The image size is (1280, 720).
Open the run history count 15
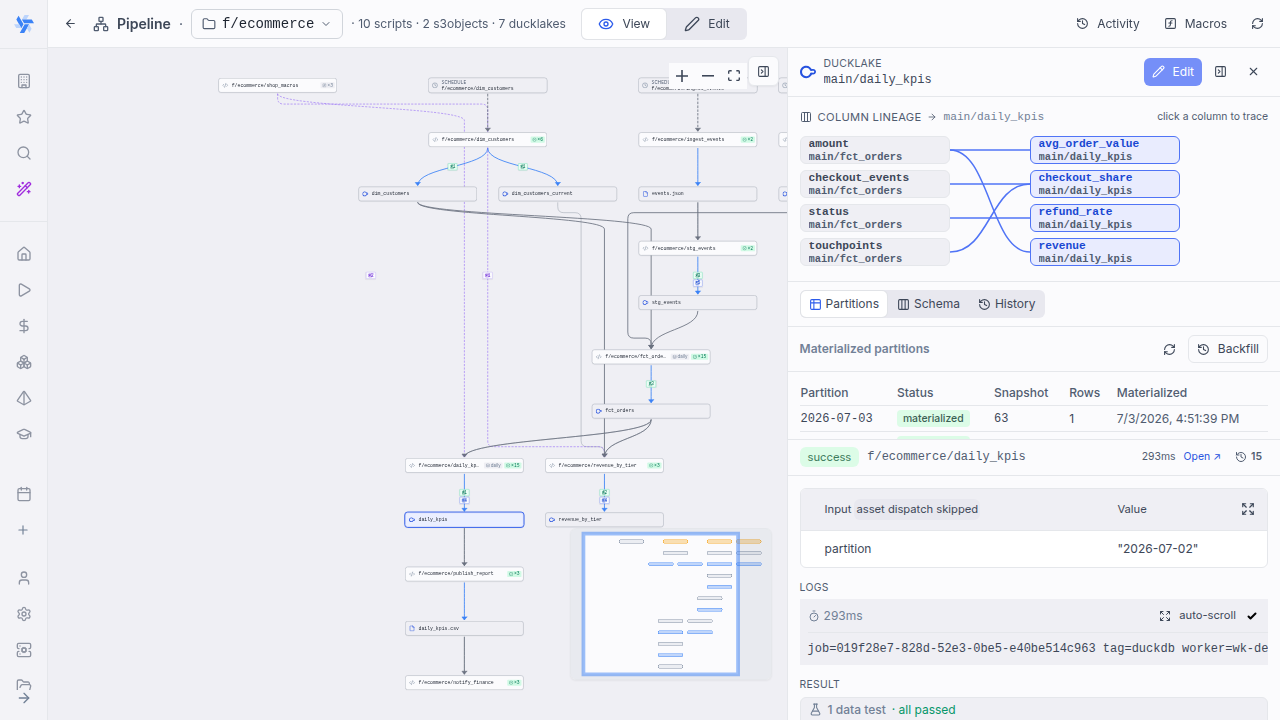pyautogui.click(x=1249, y=456)
